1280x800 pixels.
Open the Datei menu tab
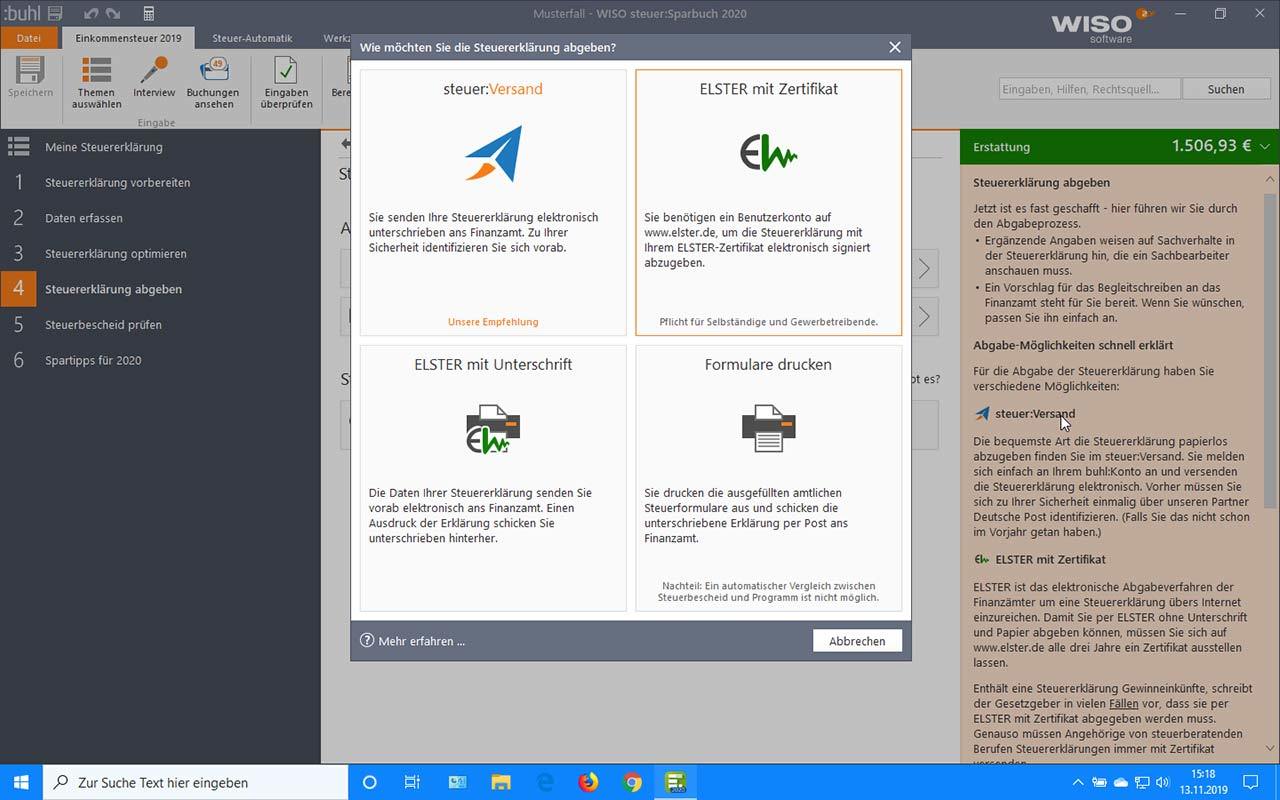[29, 38]
